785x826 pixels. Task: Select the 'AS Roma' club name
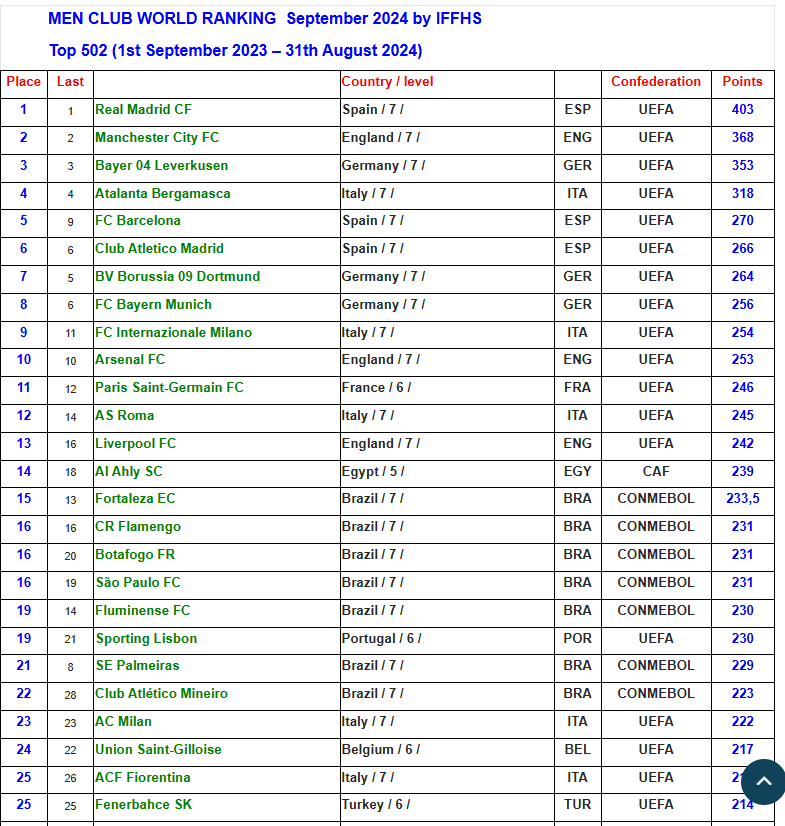124,416
